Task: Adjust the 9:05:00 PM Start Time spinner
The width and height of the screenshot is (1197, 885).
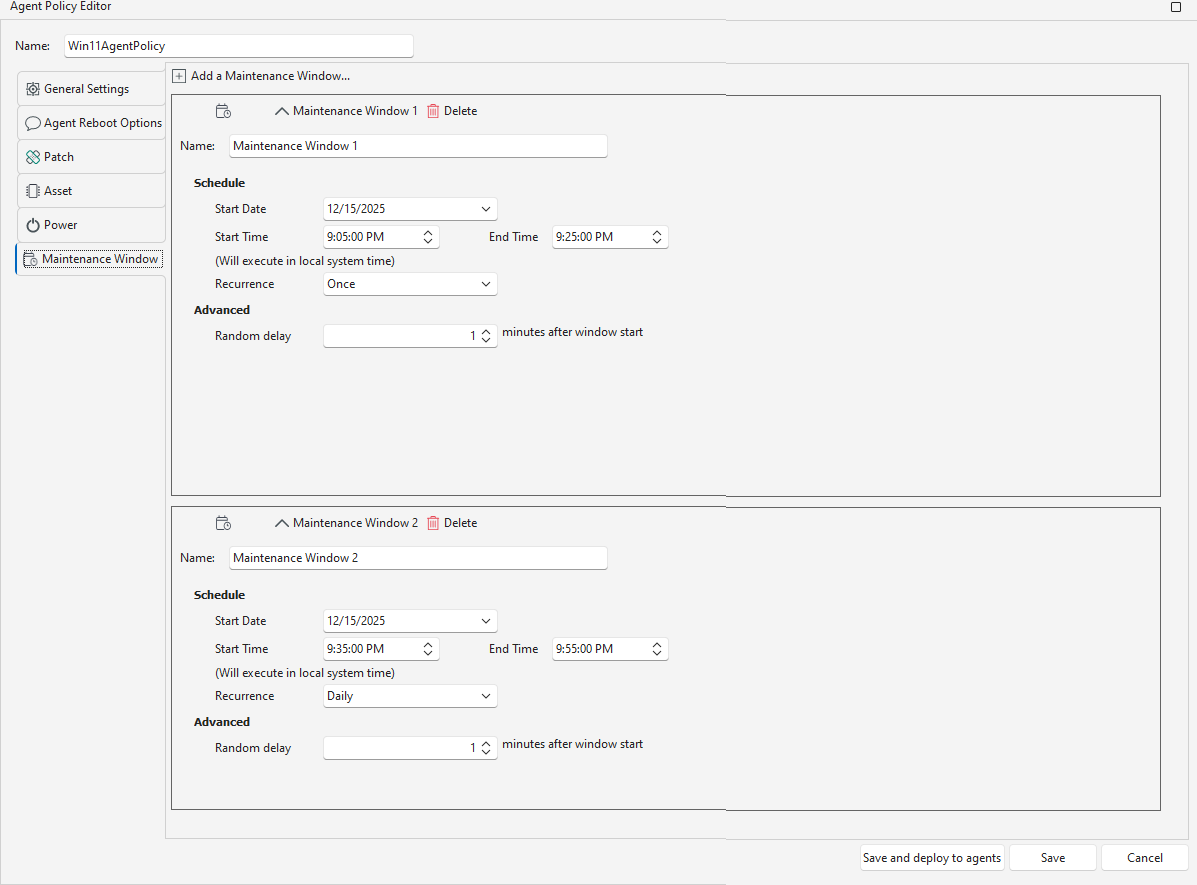Action: [x=428, y=237]
